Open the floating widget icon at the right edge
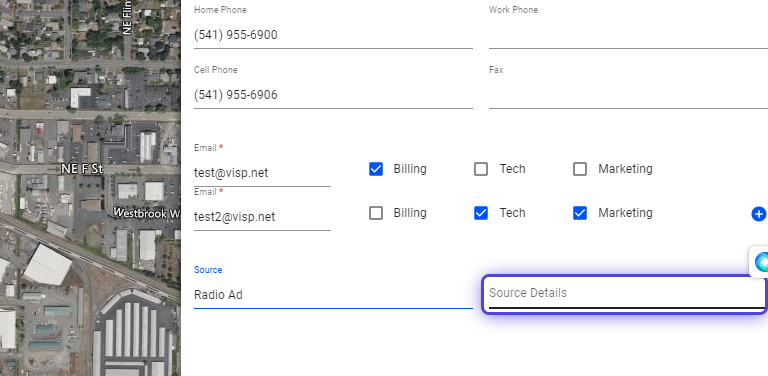Image resolution: width=768 pixels, height=376 pixels. [x=760, y=262]
